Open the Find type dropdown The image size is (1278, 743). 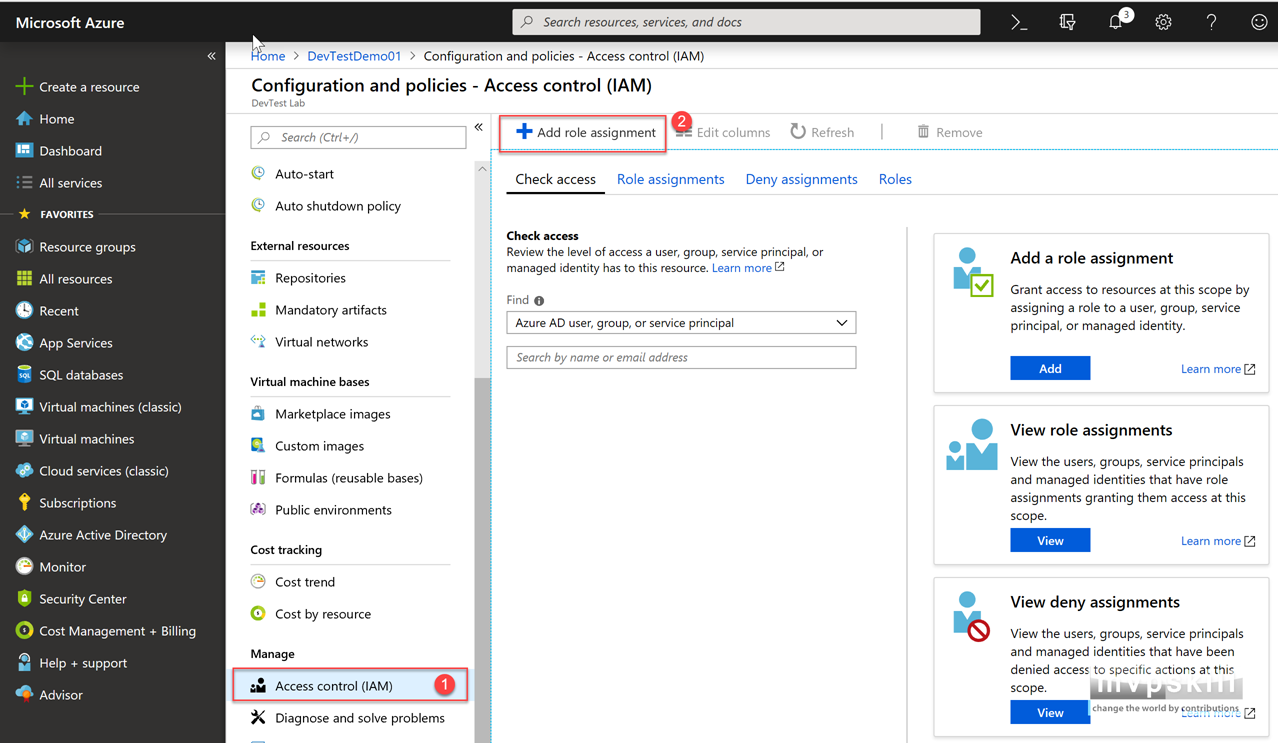click(681, 323)
